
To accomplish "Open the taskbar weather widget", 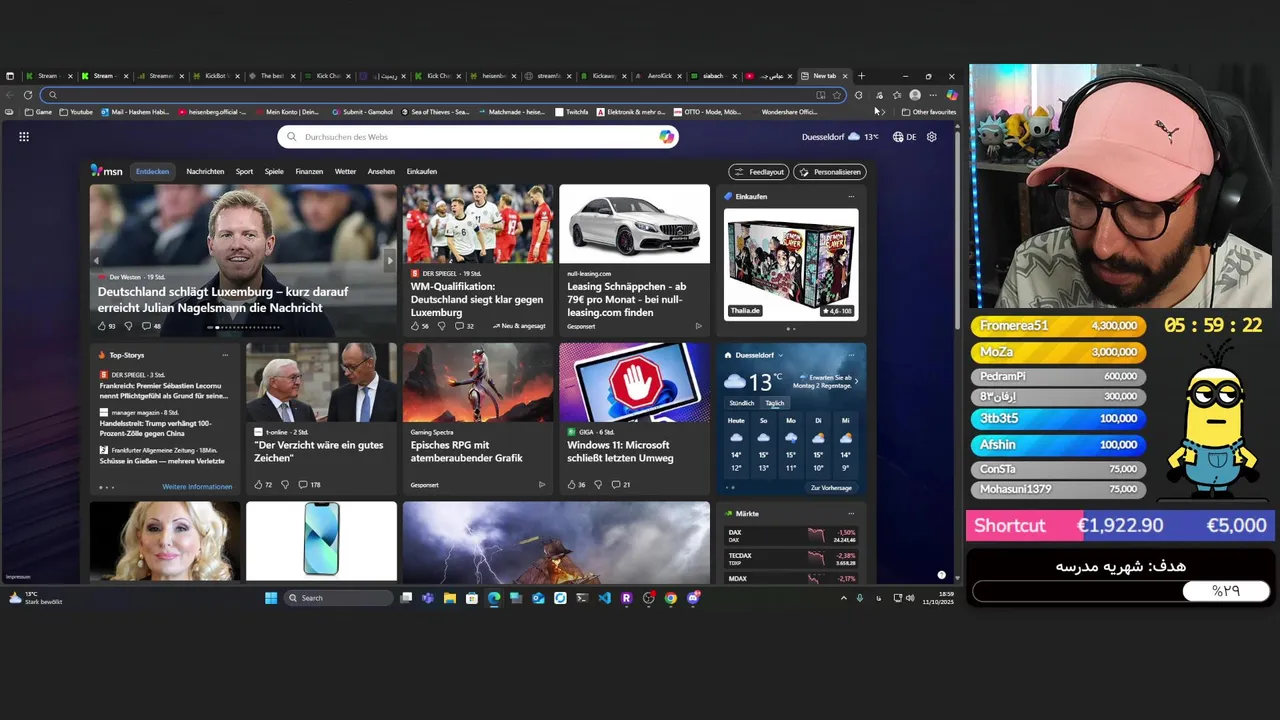I will pos(35,598).
